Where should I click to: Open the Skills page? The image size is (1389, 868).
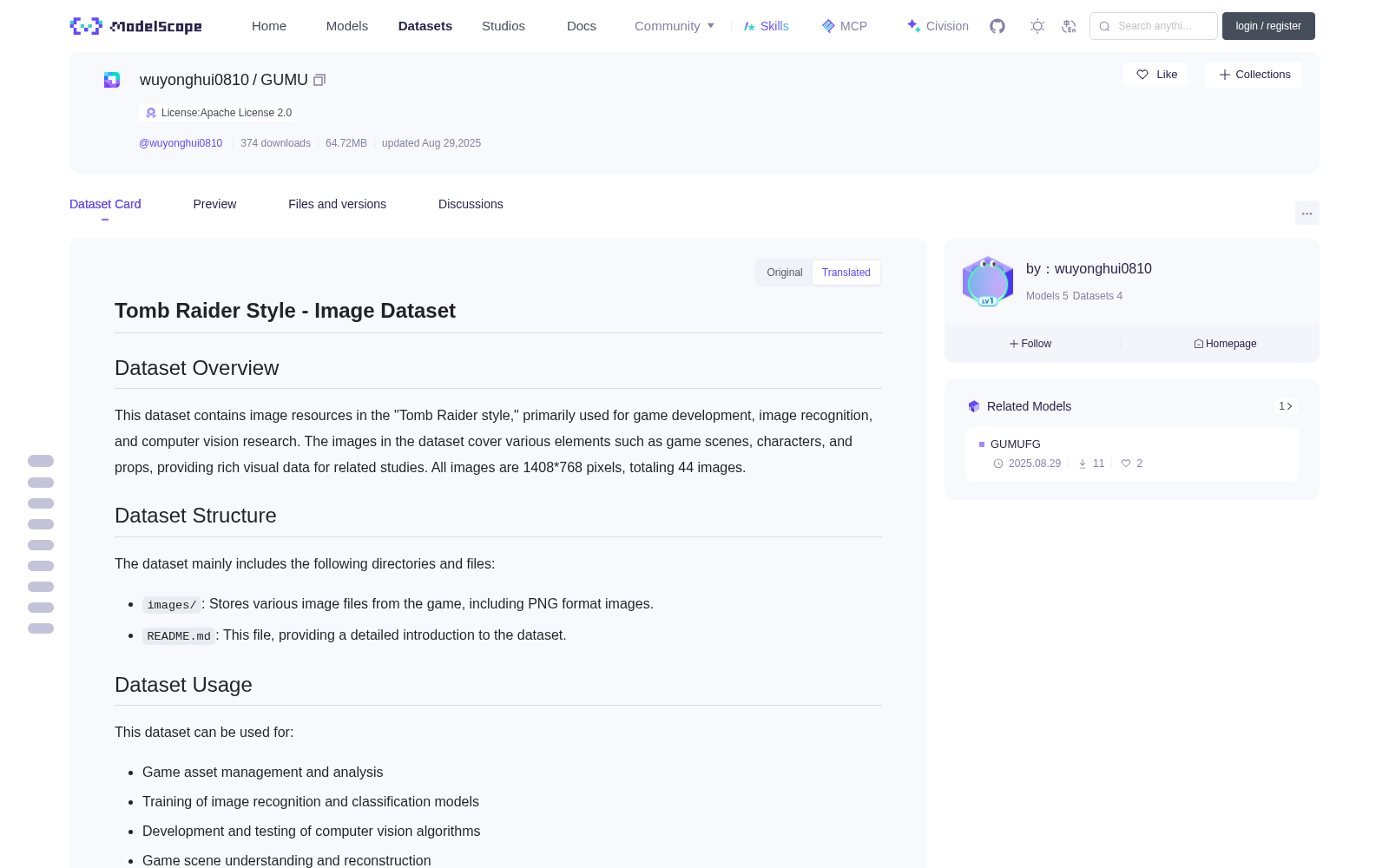(767, 26)
